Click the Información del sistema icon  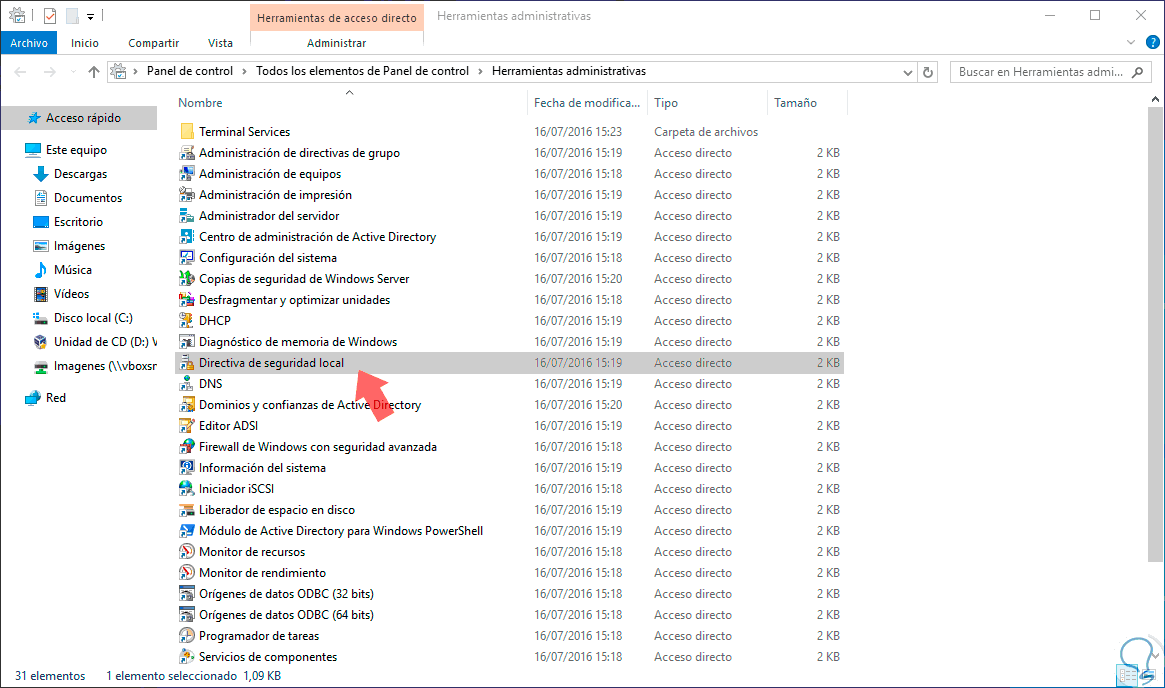click(186, 467)
